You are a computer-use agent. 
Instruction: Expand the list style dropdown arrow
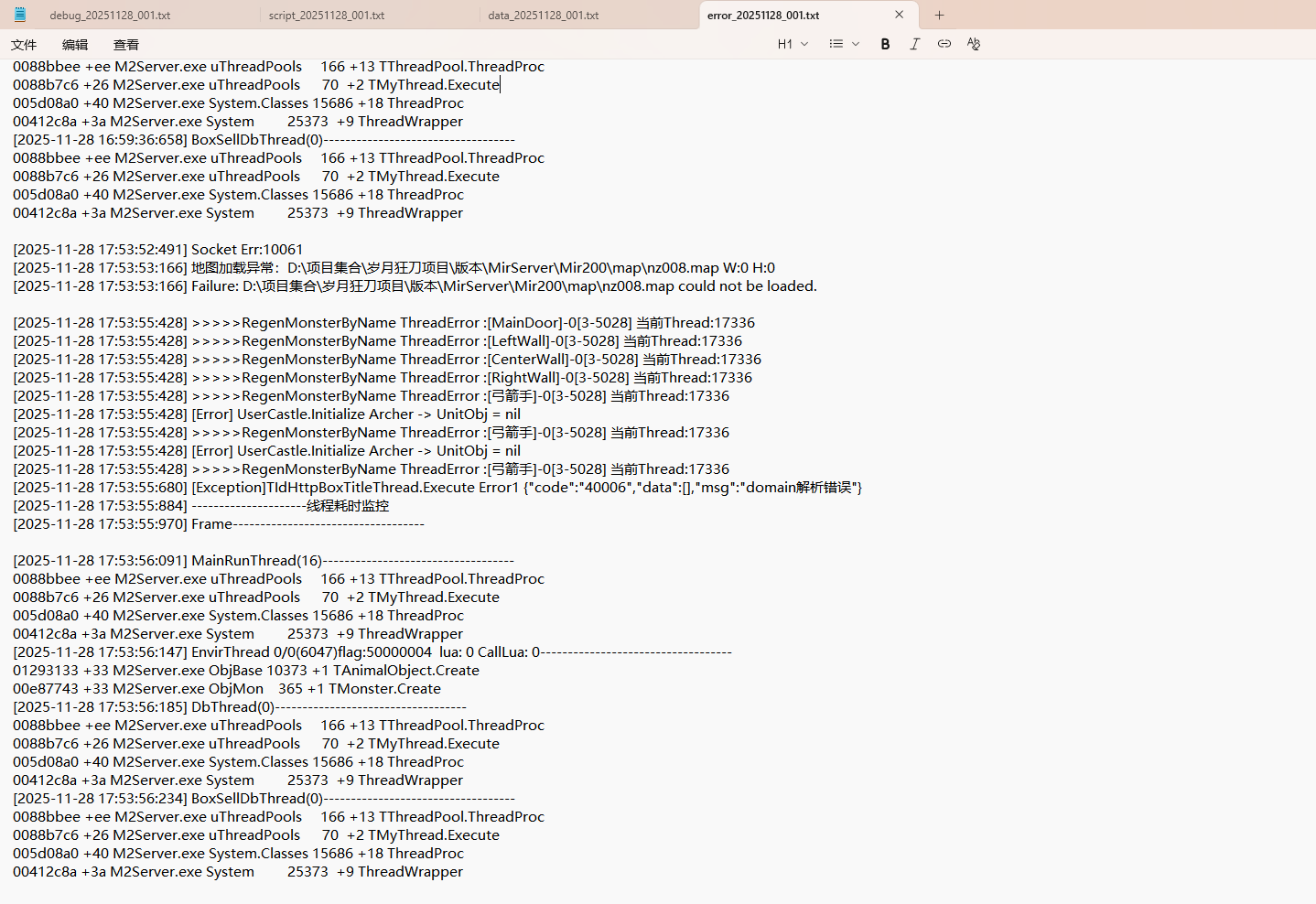[856, 44]
